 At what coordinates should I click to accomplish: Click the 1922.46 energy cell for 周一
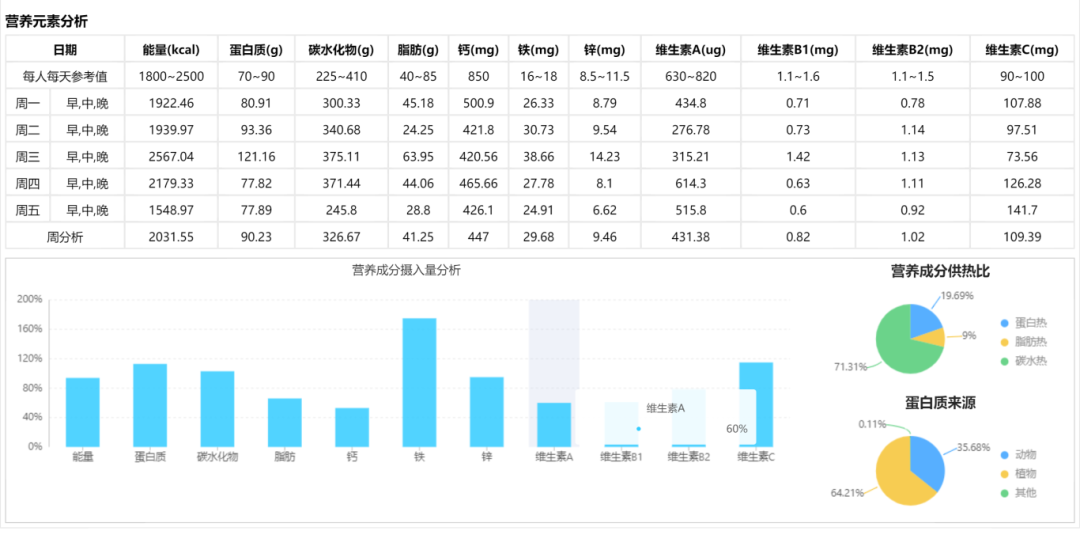click(x=171, y=103)
